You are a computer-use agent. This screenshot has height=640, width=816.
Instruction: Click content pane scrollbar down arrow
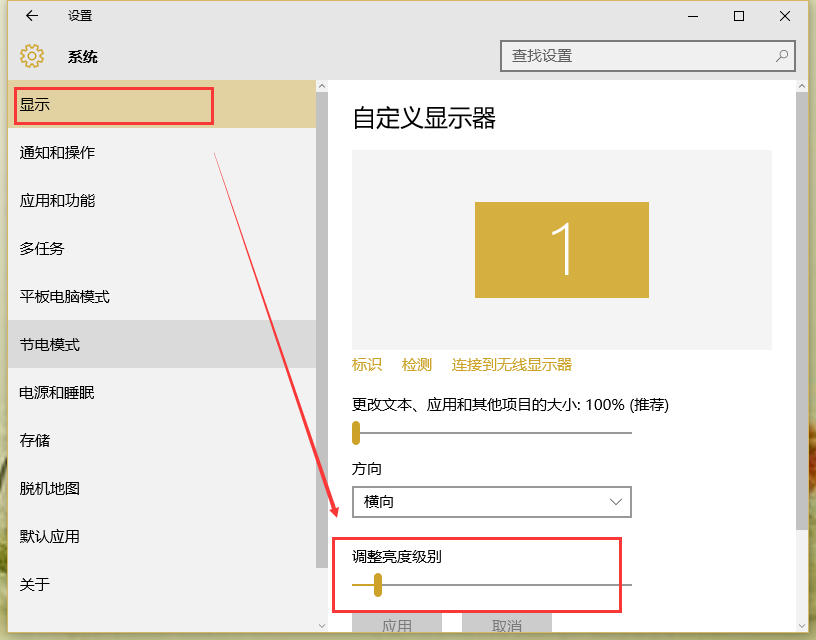coord(801,626)
